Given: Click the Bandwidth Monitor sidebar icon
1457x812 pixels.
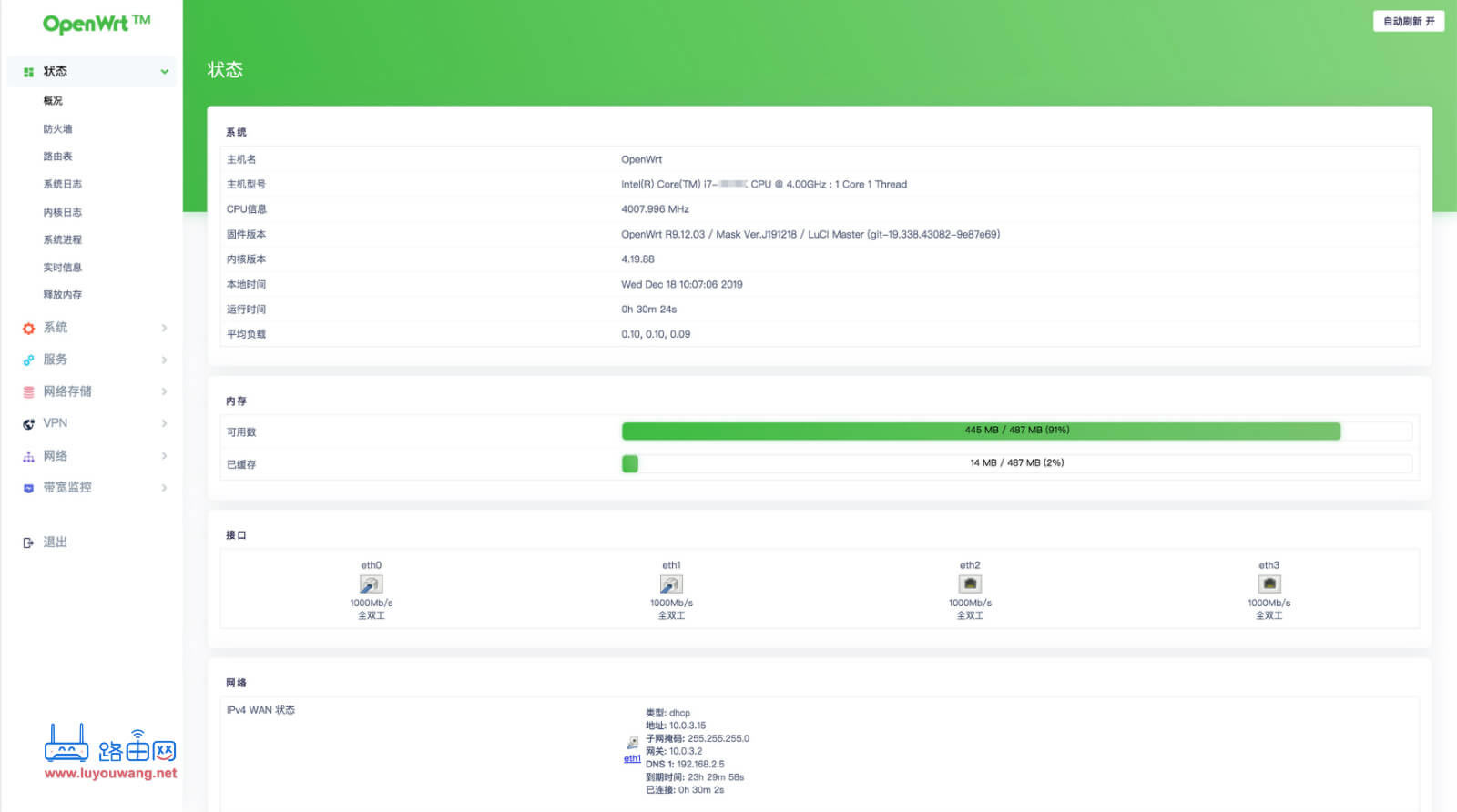Looking at the screenshot, I should point(28,489).
